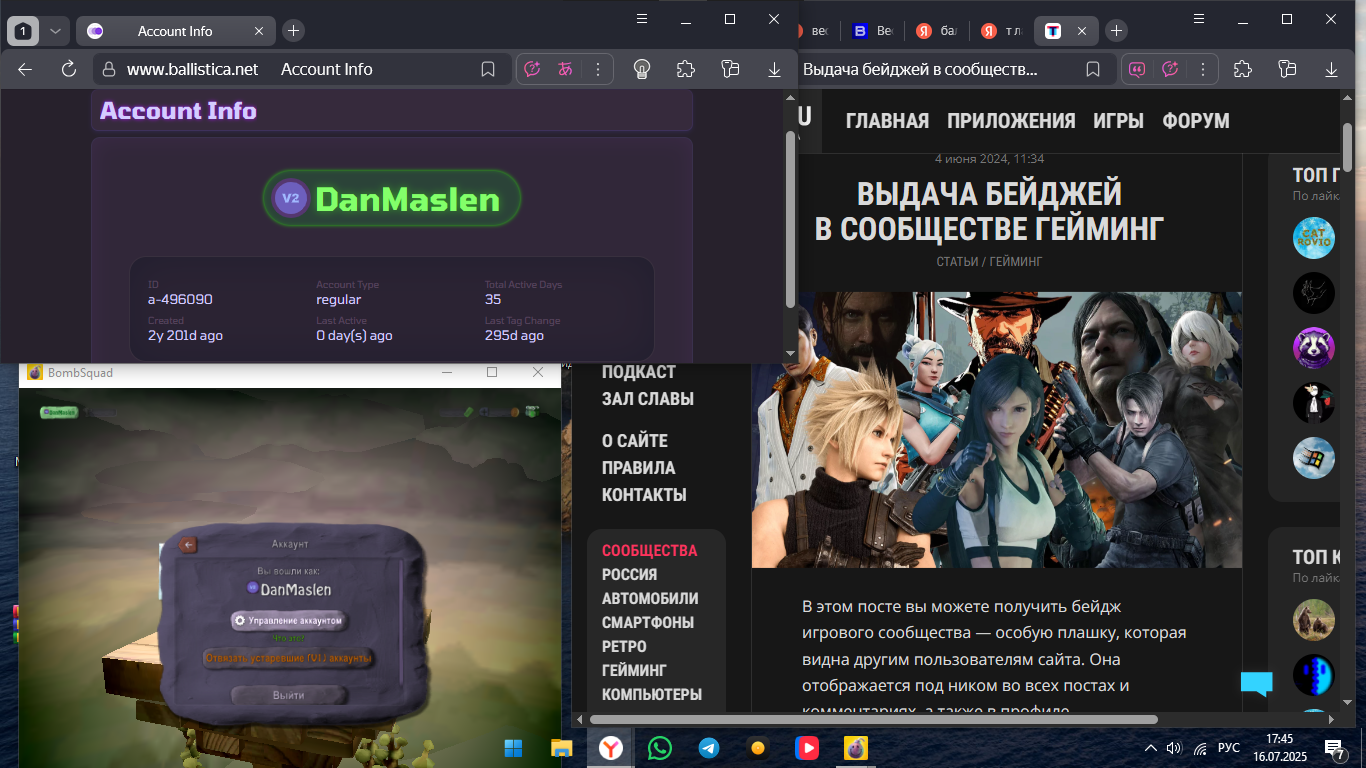
Task: Open the КОНТАКТЫ sidebar link
Action: (644, 495)
